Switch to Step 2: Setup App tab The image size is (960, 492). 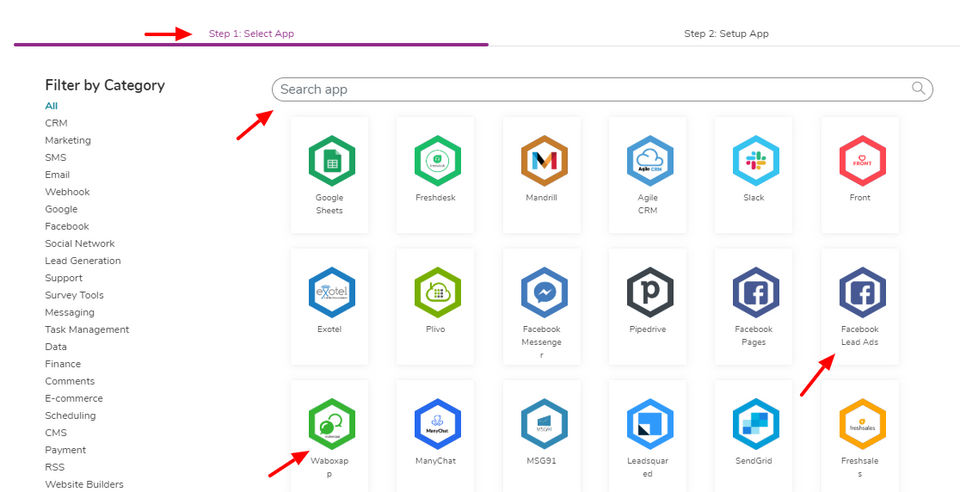pyautogui.click(x=726, y=34)
